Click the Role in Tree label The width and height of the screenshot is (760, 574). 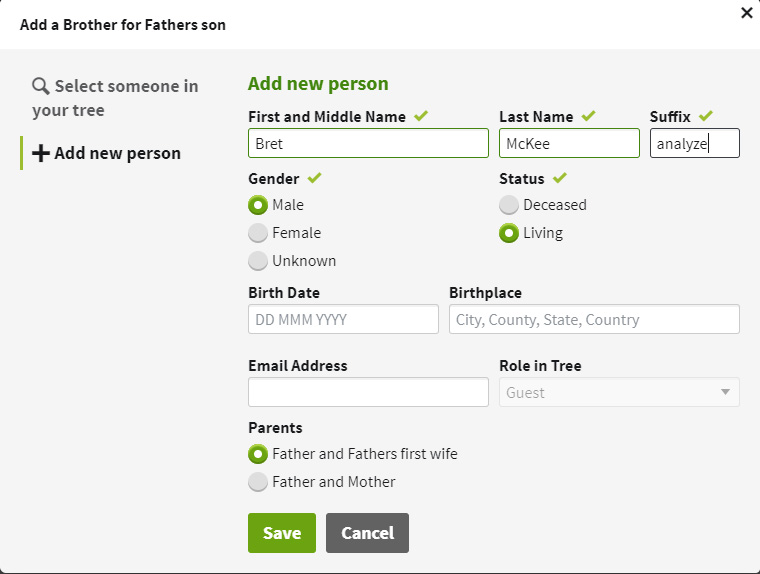[x=540, y=366]
